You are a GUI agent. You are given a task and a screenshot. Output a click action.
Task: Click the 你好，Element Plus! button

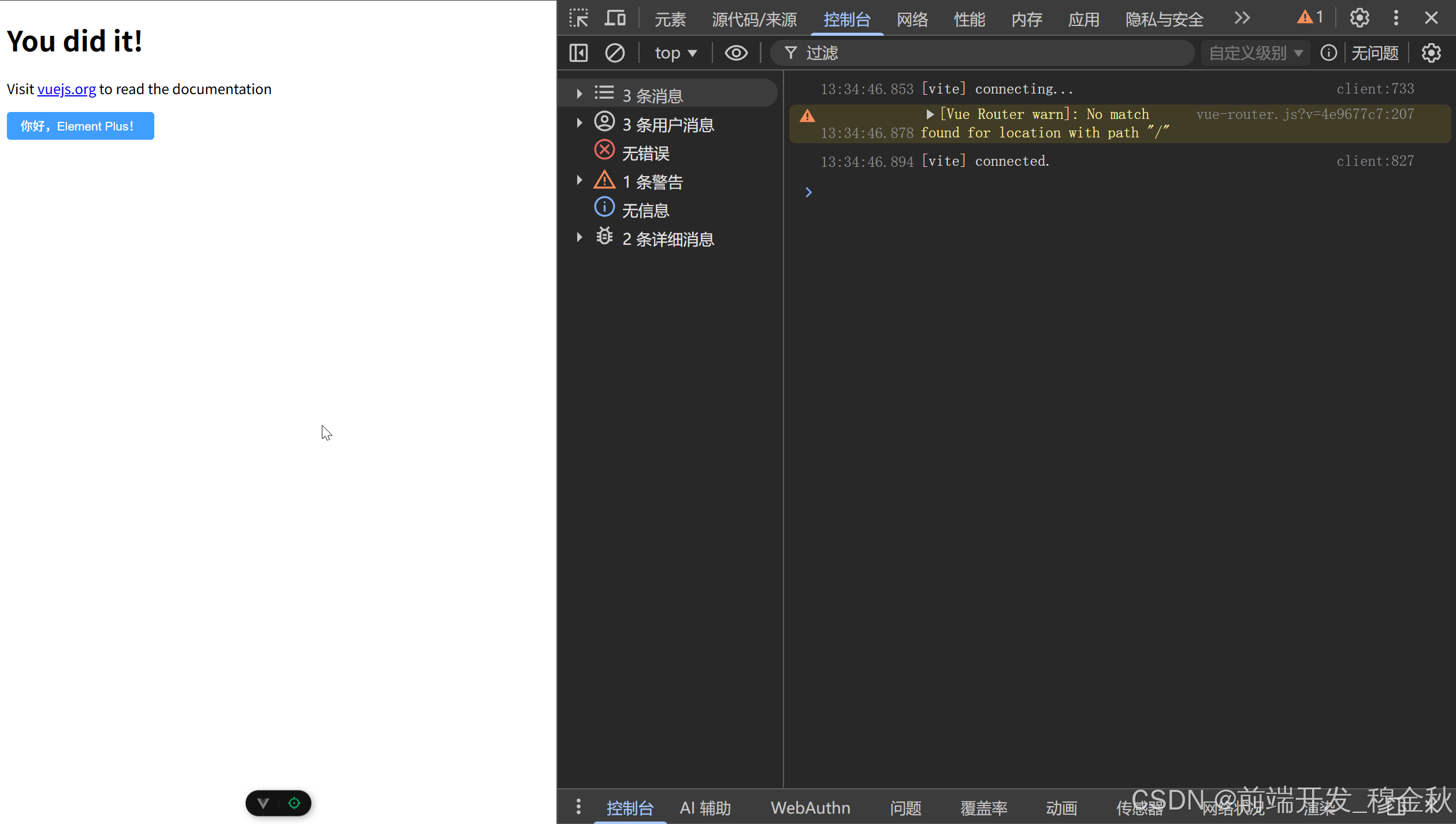click(x=80, y=126)
